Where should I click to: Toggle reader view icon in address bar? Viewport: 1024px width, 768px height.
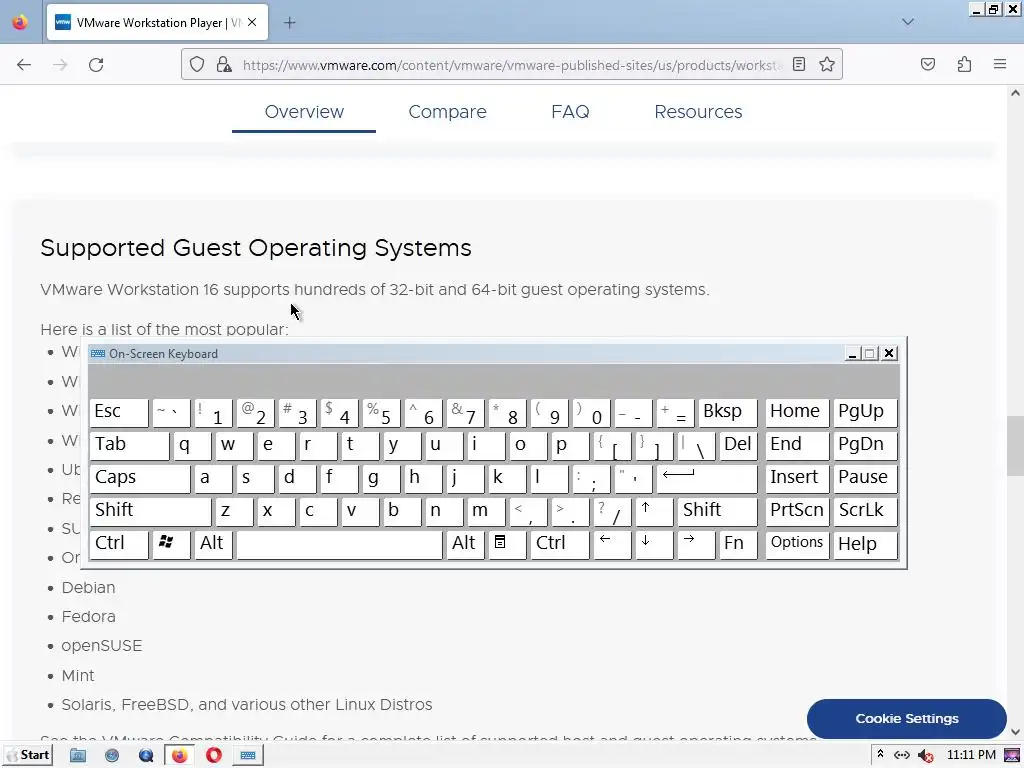click(x=799, y=64)
